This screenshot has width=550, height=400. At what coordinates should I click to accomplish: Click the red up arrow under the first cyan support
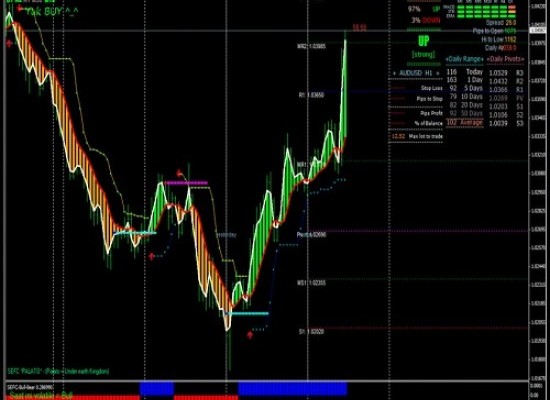pyautogui.click(x=152, y=256)
